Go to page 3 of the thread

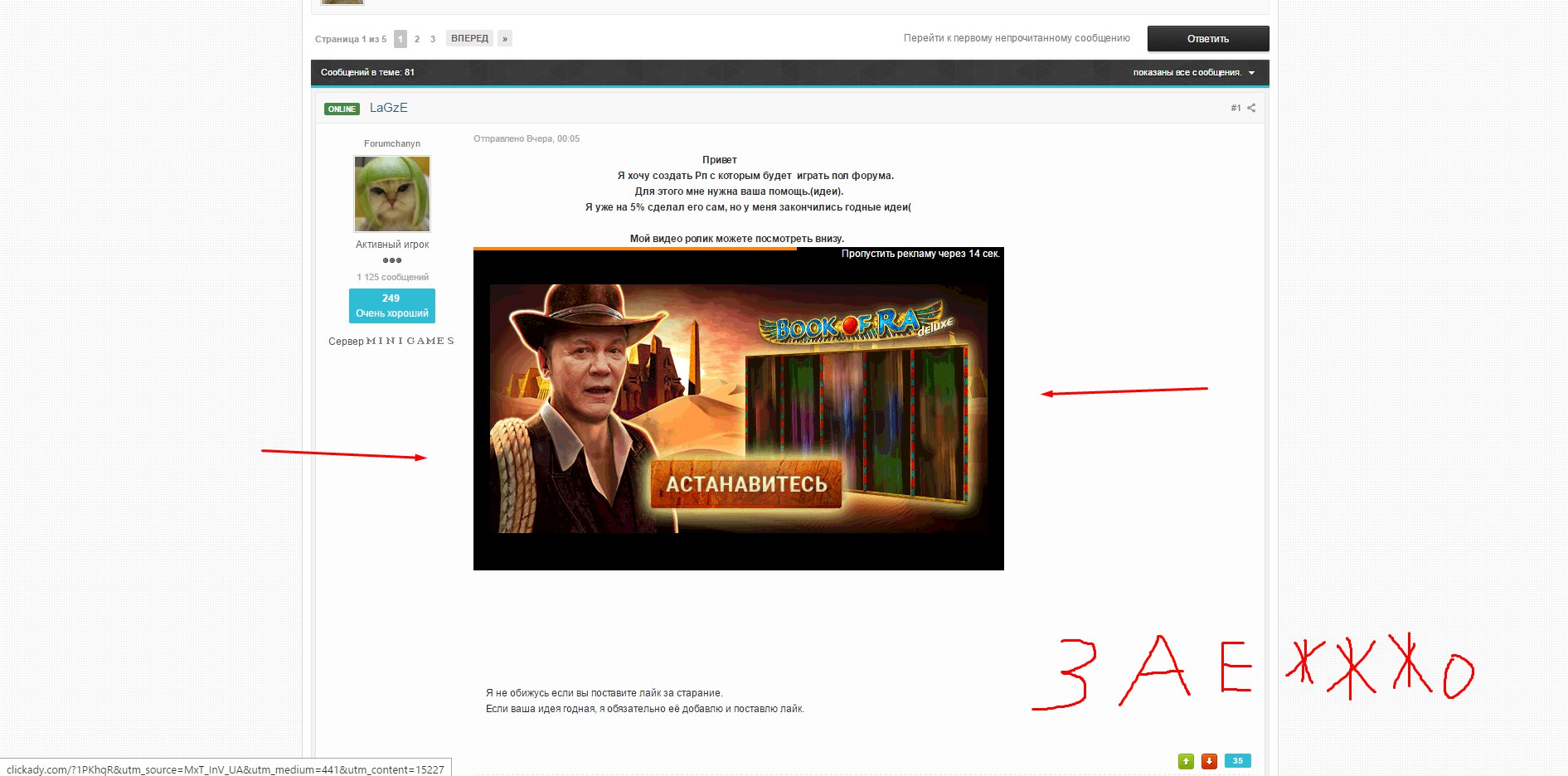433,39
